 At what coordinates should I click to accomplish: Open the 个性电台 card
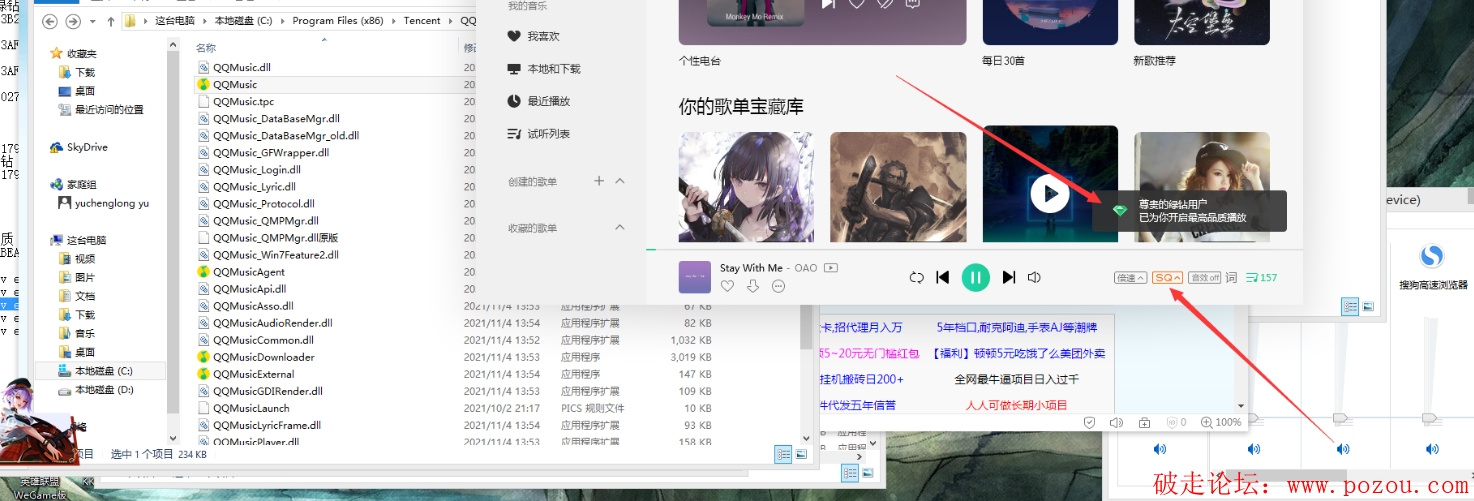[x=822, y=22]
